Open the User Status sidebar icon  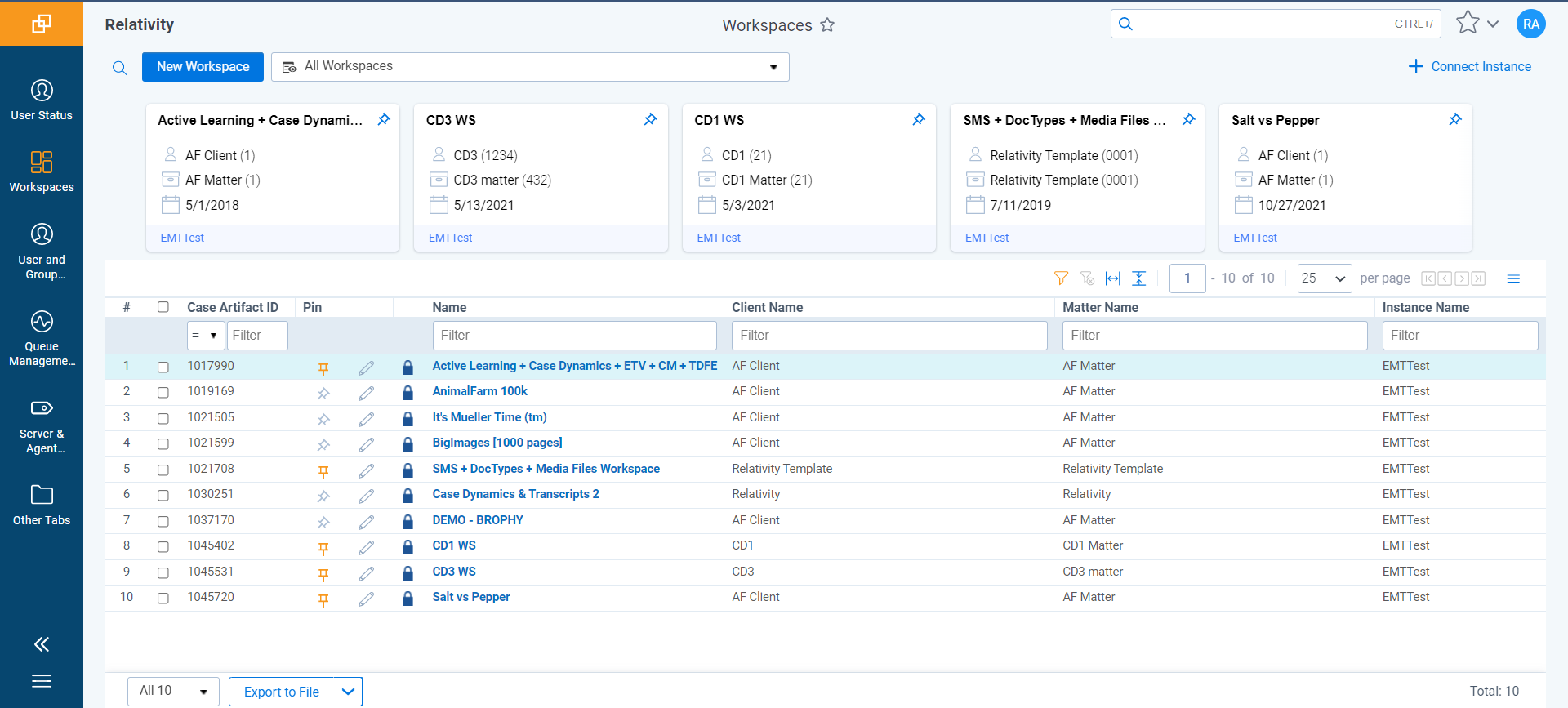pyautogui.click(x=42, y=100)
